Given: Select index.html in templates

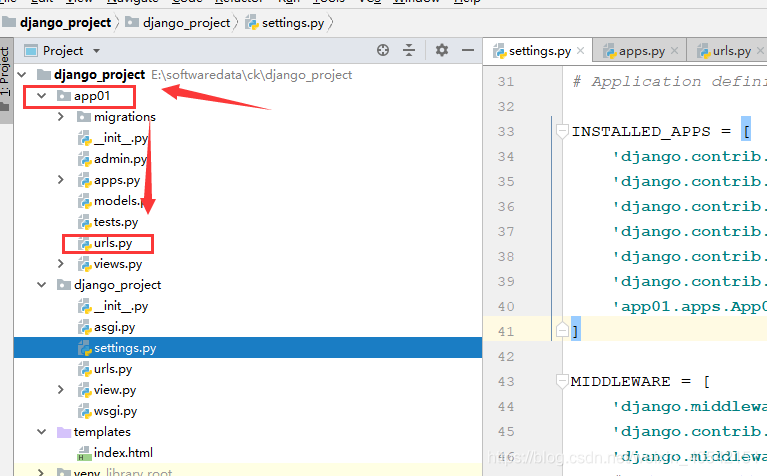Looking at the screenshot, I should click(123, 453).
